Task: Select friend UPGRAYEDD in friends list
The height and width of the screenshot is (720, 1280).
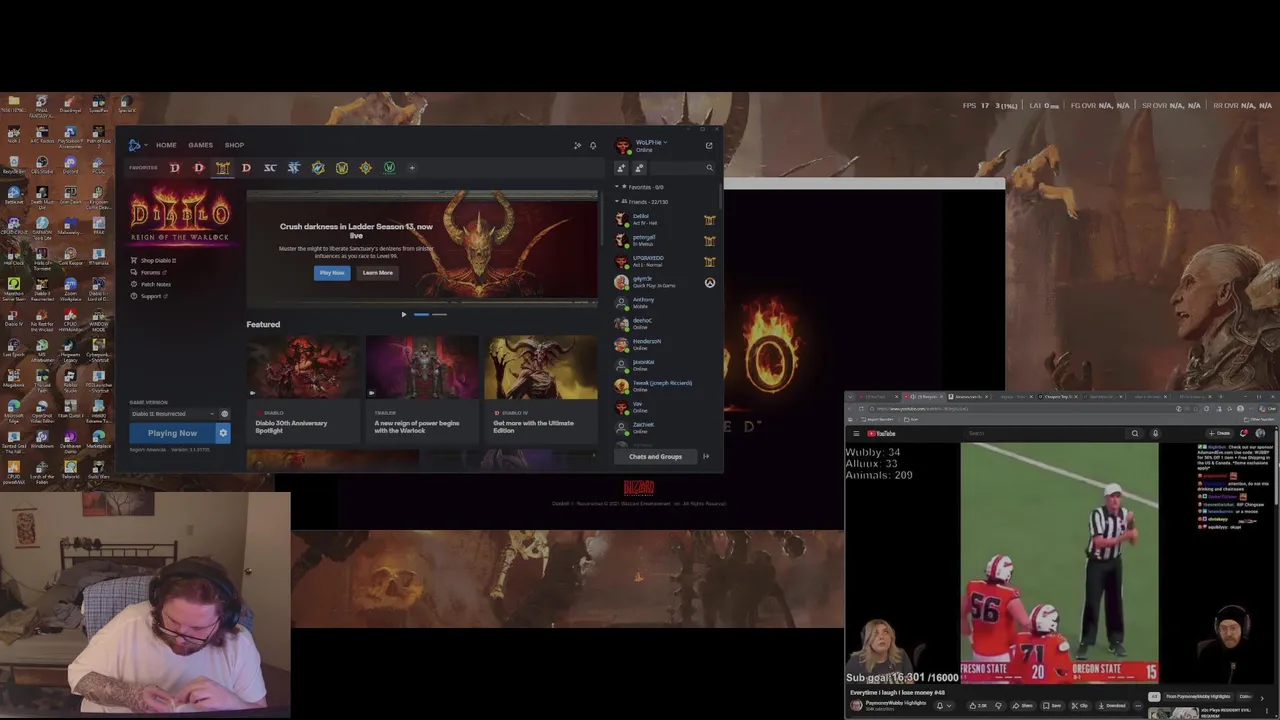Action: [666, 261]
